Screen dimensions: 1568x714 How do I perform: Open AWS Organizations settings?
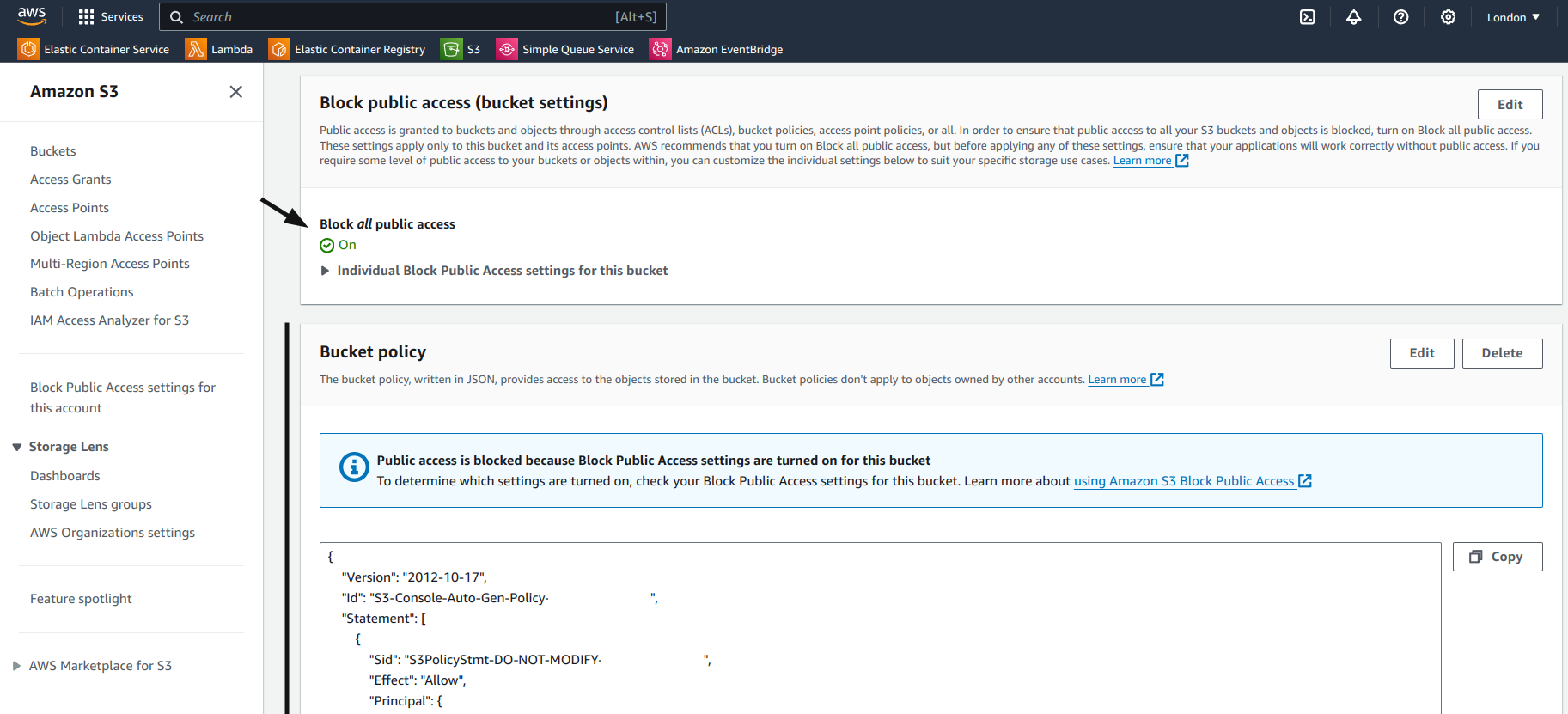click(113, 533)
